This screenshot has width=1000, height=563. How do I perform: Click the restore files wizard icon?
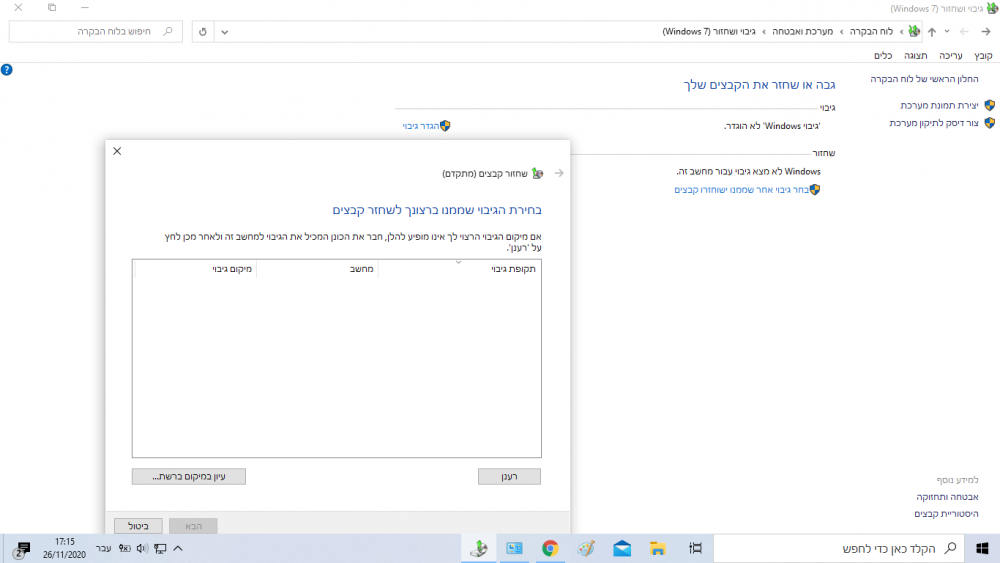click(x=537, y=173)
